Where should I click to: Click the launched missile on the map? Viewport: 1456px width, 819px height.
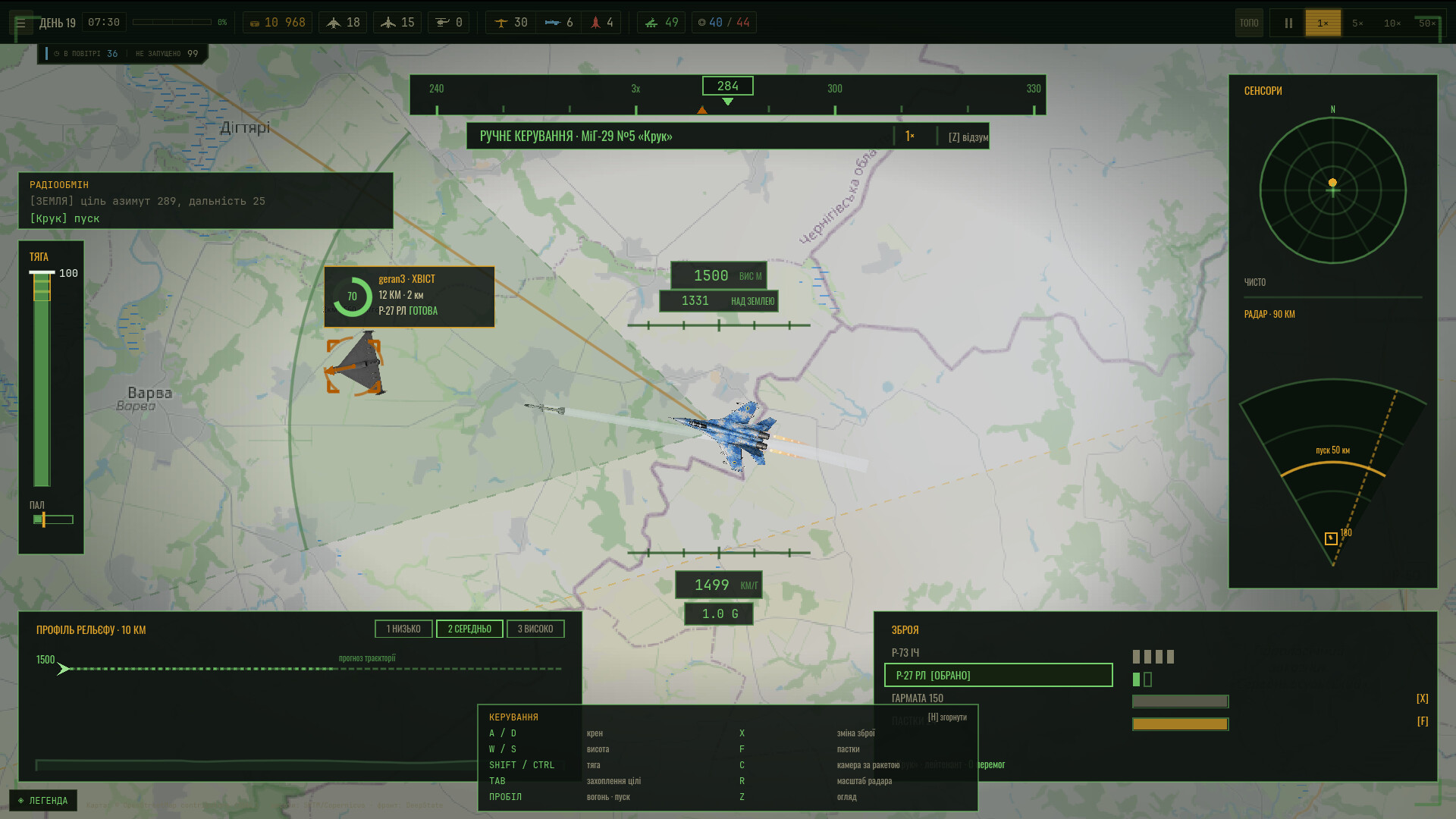point(545,409)
